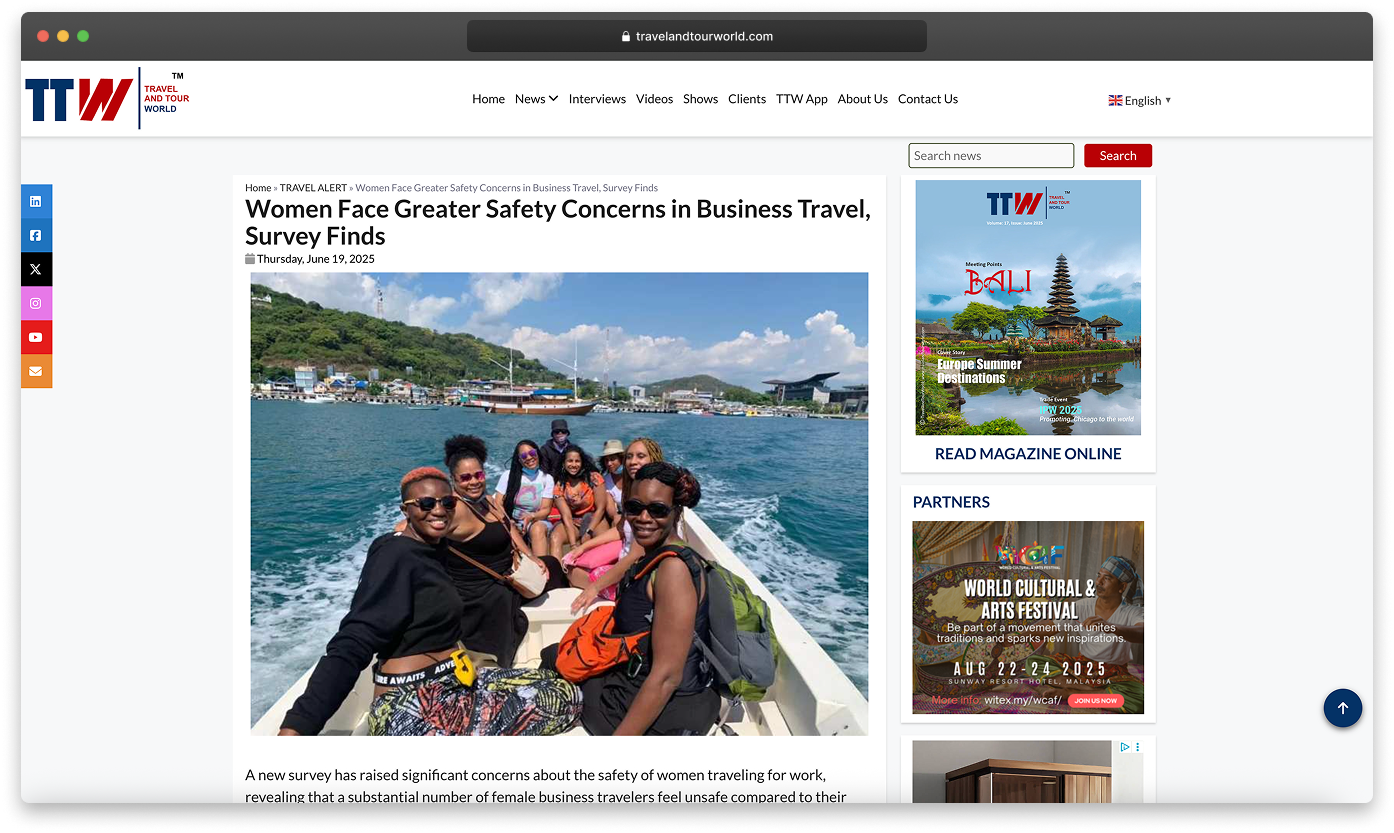Screen dimensions: 1394x833
Task: Click the scroll-to-top arrow button
Action: [x=1342, y=708]
